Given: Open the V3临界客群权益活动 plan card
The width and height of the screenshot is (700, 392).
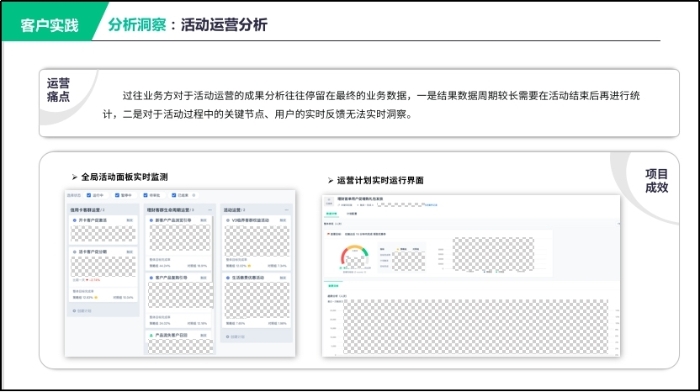Looking at the screenshot, I should (x=257, y=243).
